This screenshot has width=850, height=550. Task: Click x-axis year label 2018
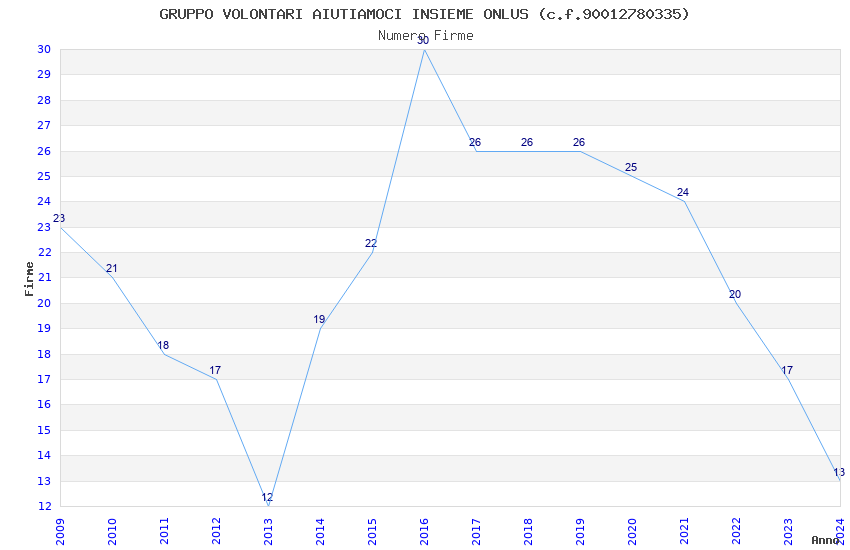click(528, 531)
